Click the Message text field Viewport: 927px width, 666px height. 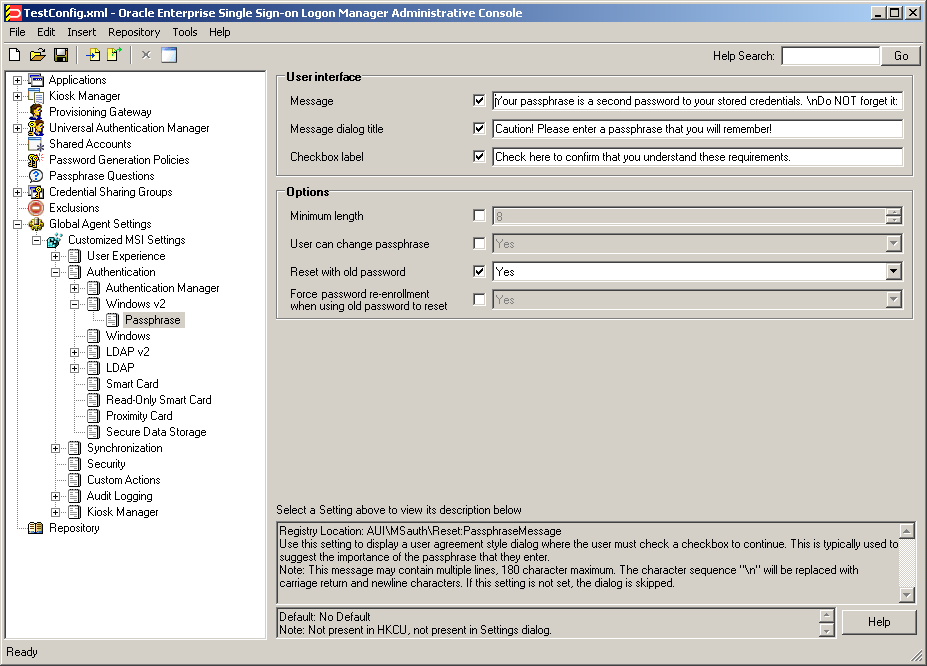698,101
